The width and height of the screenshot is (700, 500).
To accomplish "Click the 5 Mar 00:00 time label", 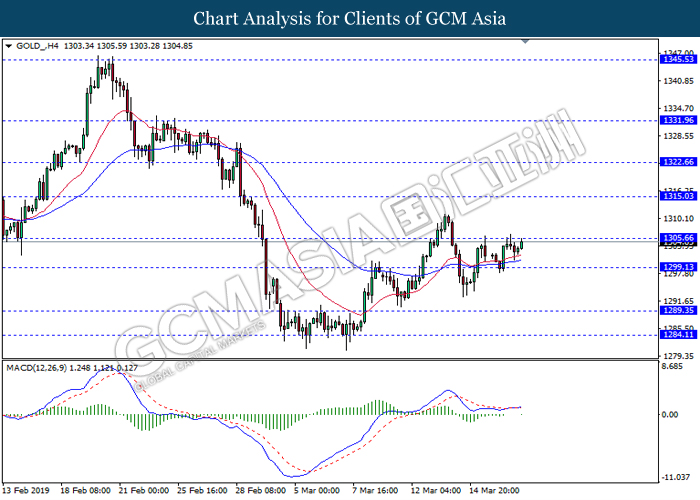I will pyautogui.click(x=317, y=491).
